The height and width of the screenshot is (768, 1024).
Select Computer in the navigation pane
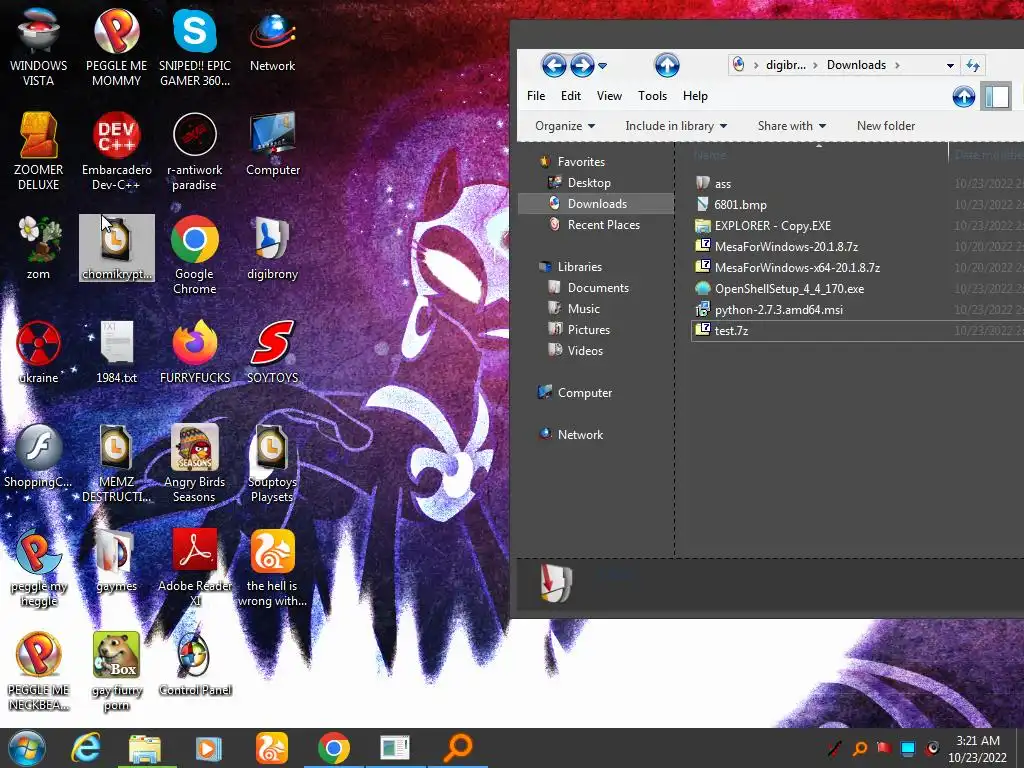pos(584,392)
